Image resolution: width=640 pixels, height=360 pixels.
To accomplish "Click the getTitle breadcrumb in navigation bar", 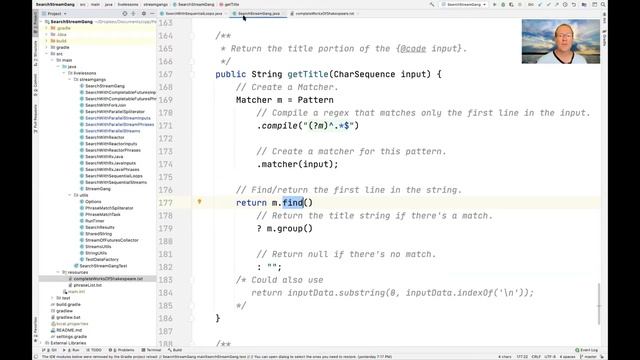I will 229,4.
